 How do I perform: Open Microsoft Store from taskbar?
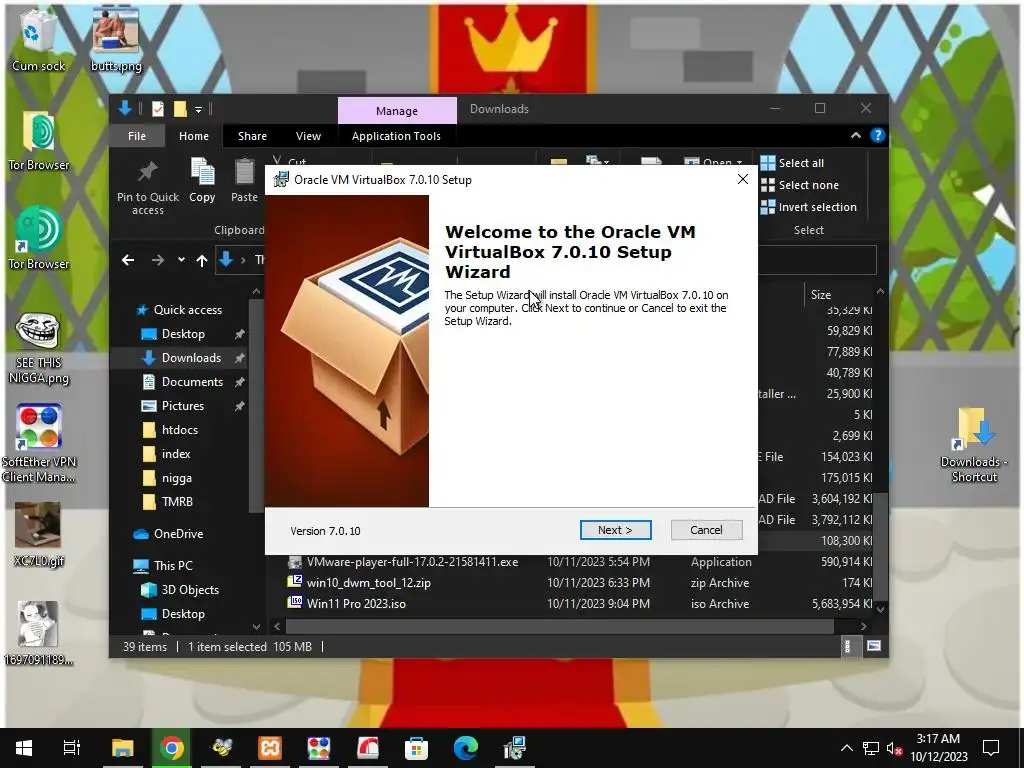pyautogui.click(x=416, y=748)
